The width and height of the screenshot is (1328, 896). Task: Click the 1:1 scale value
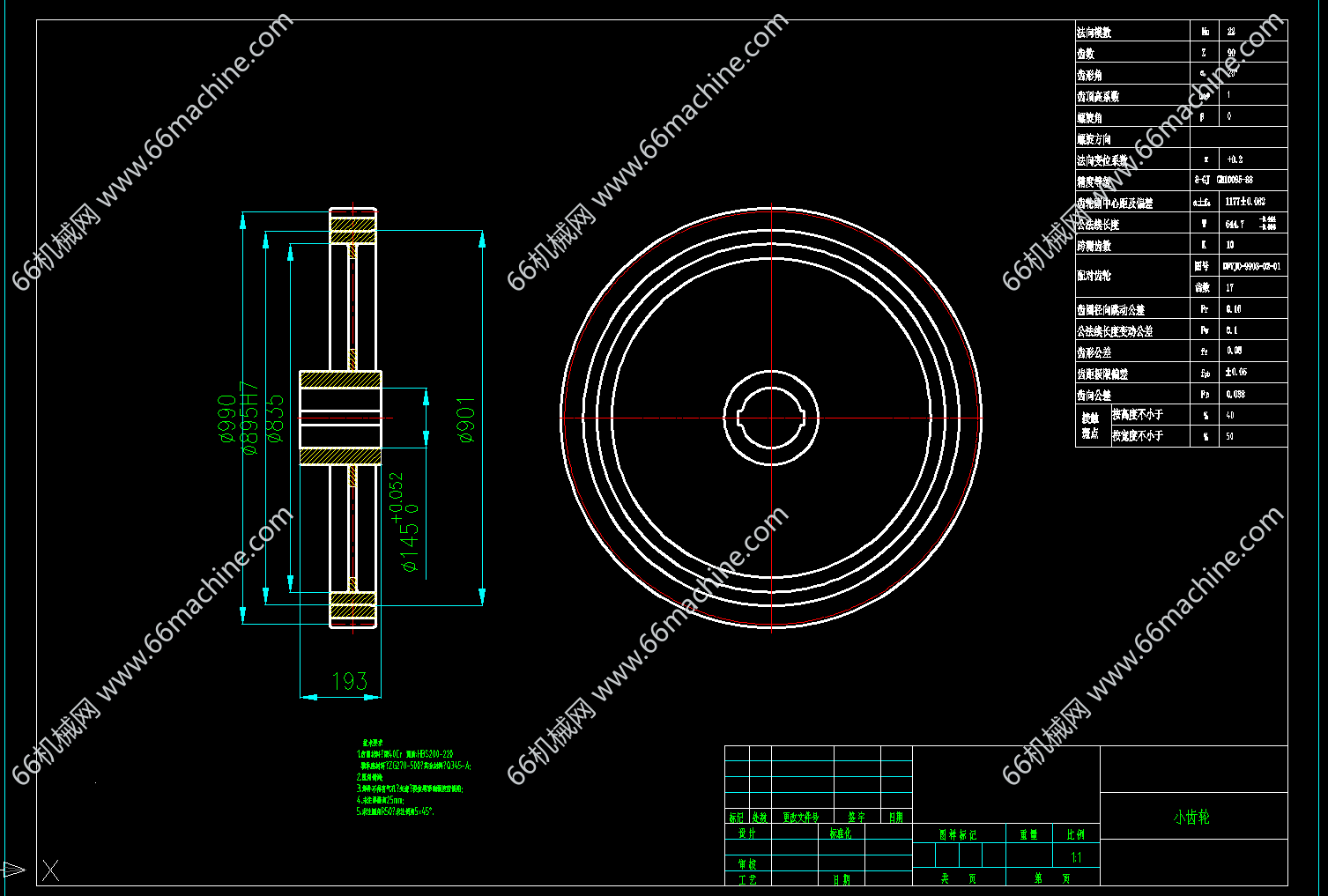pyautogui.click(x=1076, y=856)
